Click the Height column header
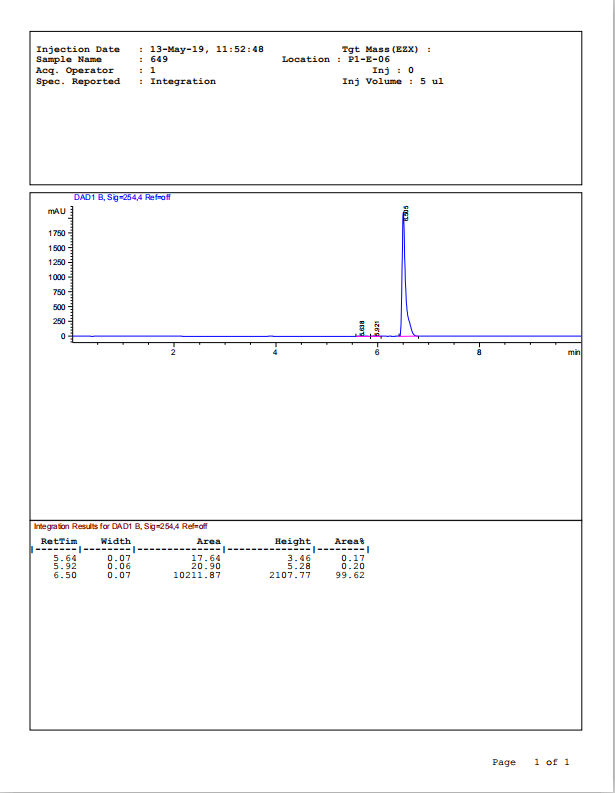The height and width of the screenshot is (793, 615). pyautogui.click(x=293, y=541)
